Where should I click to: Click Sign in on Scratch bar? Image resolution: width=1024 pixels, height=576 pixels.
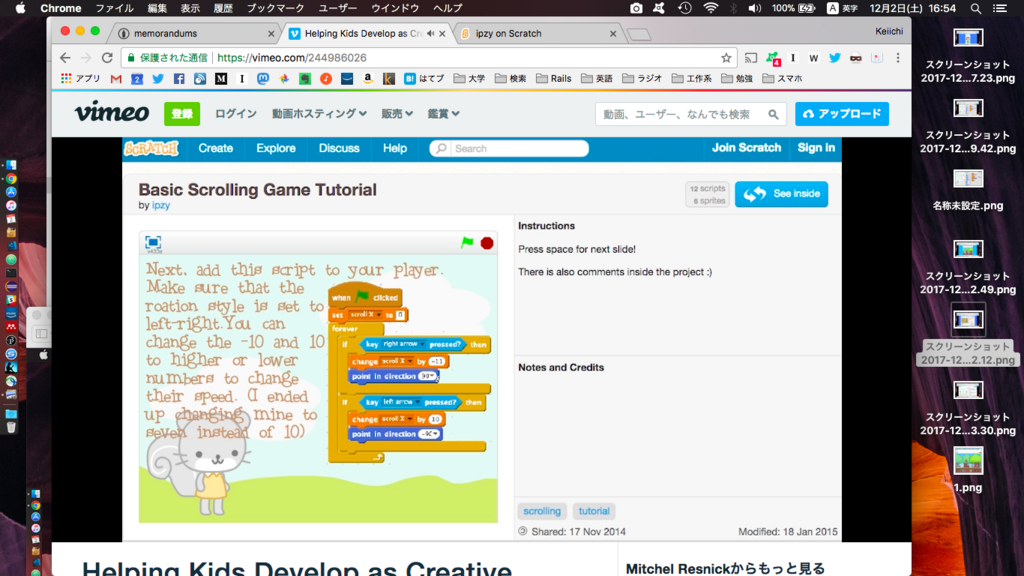(816, 148)
